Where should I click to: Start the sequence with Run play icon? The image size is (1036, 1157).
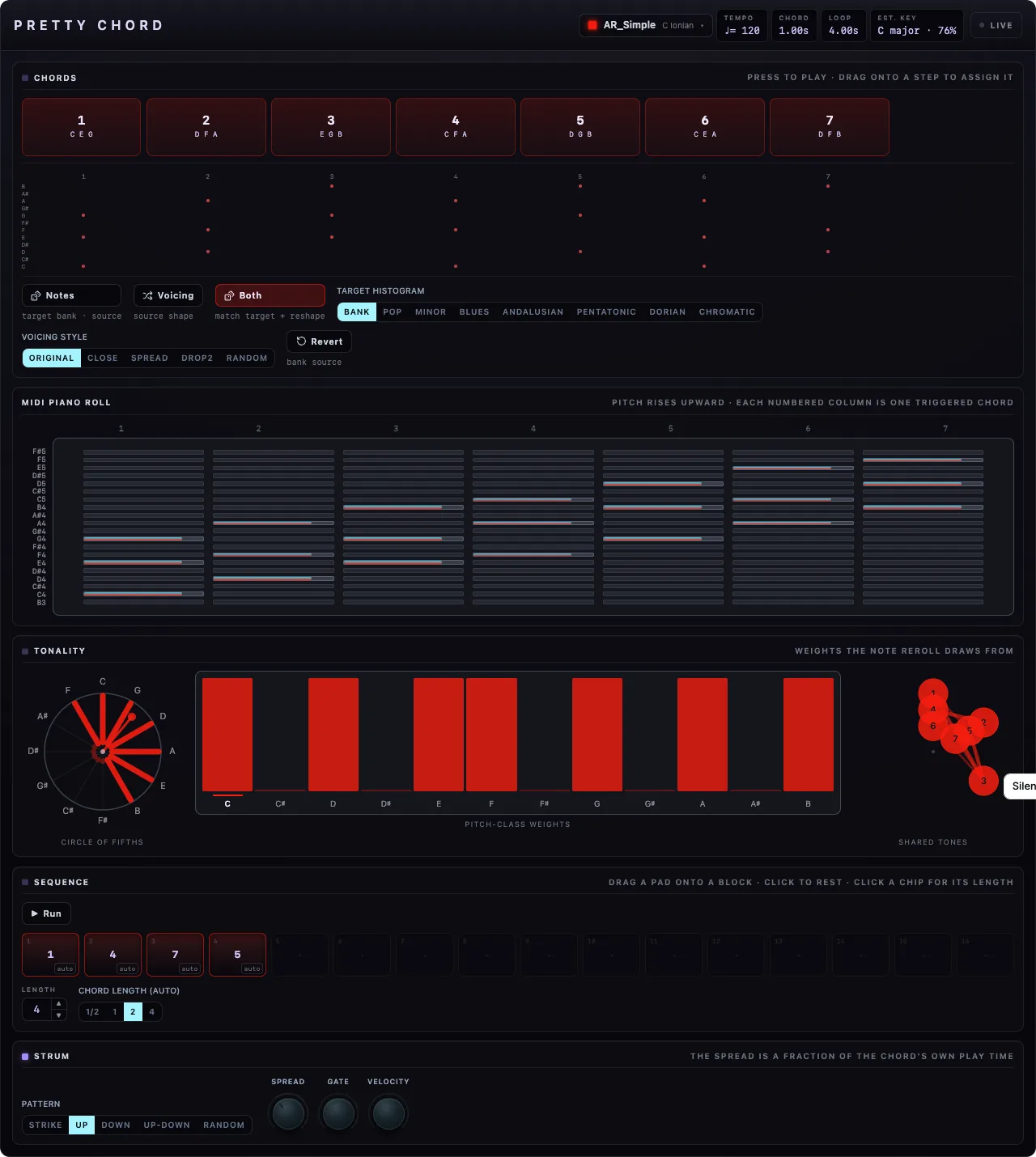pos(35,913)
